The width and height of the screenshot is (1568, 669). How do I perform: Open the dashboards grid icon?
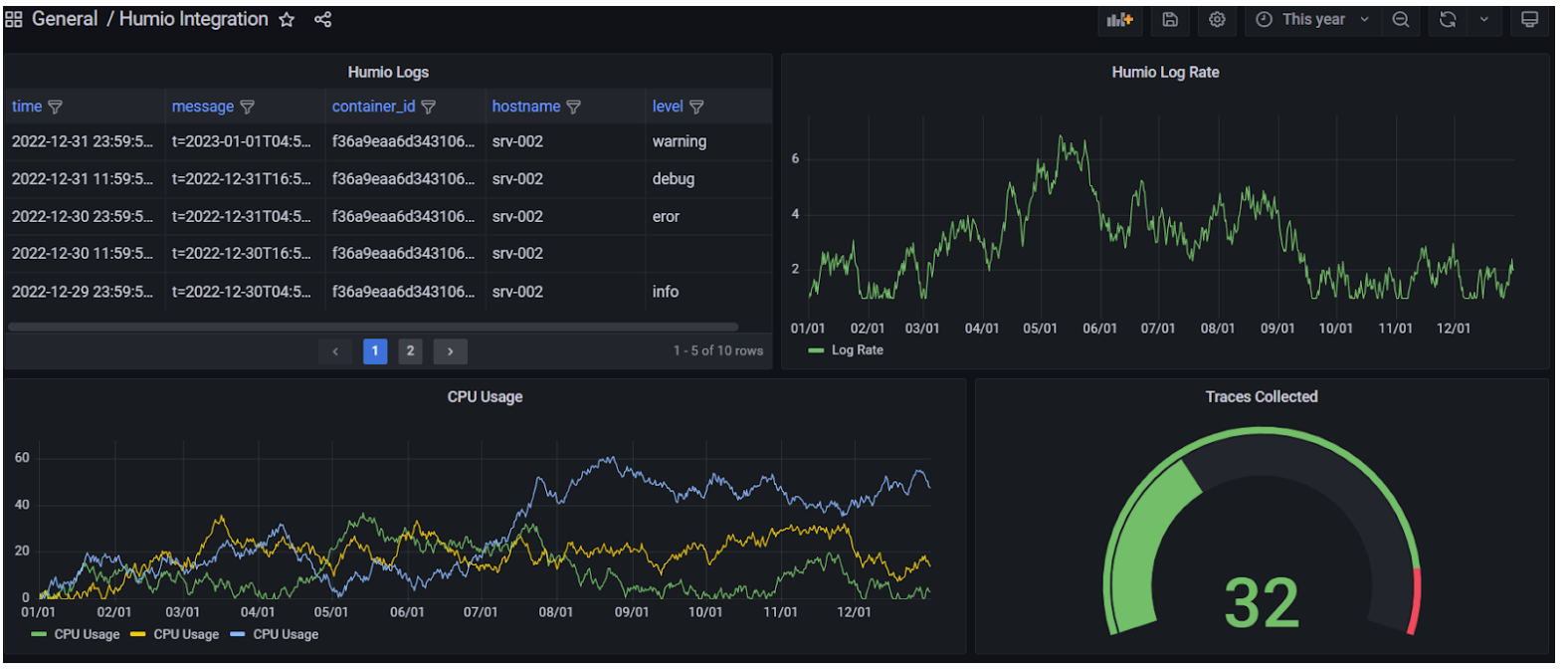click(x=14, y=19)
